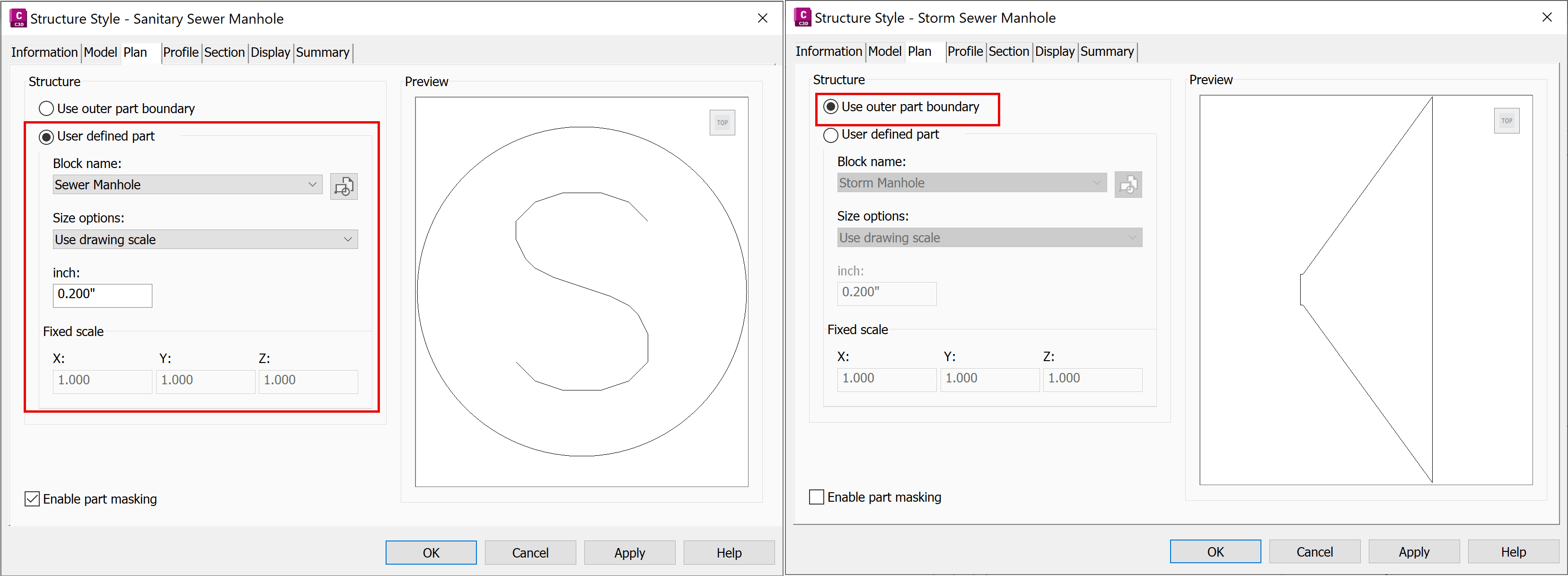Open the Information tab in Sanitary dialog
Screen dimensions: 1568x576
coord(44,53)
